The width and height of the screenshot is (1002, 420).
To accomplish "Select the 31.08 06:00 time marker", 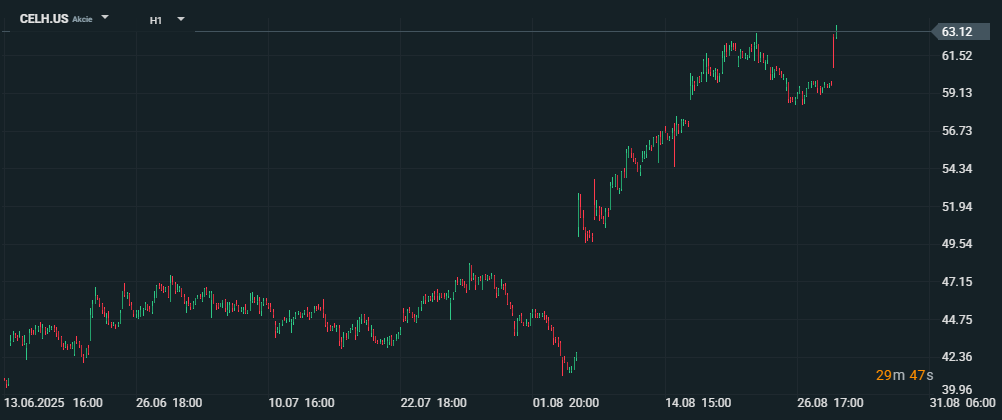I will (x=962, y=403).
